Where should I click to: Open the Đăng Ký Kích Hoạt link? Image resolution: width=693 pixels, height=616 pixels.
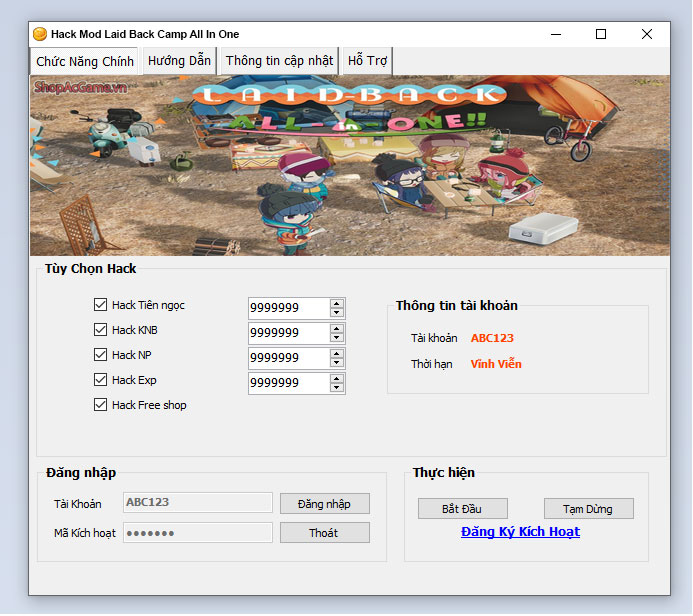520,532
